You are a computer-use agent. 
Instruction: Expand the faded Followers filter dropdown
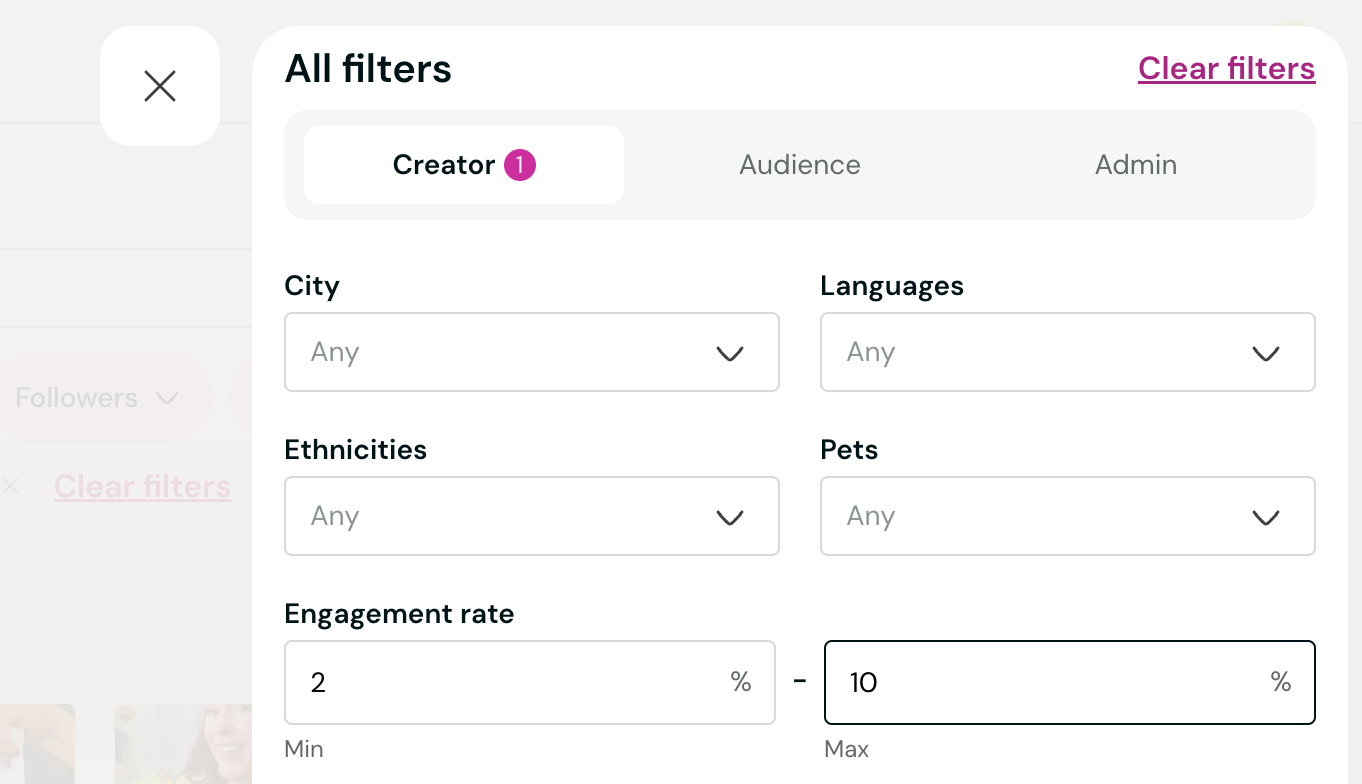tap(97, 398)
